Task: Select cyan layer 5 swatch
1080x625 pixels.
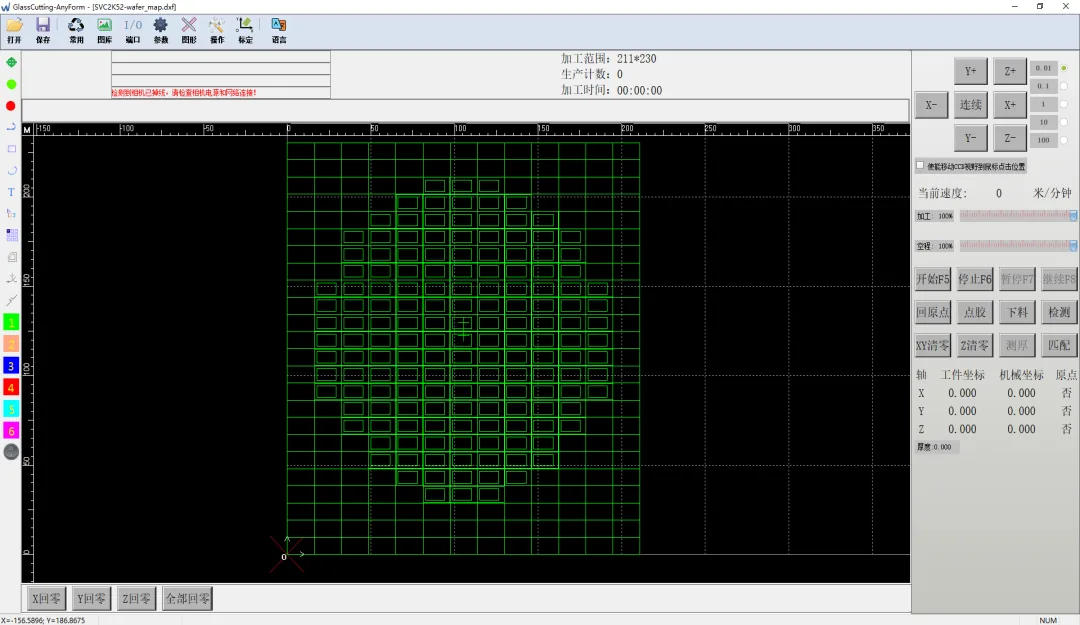Action: point(11,409)
